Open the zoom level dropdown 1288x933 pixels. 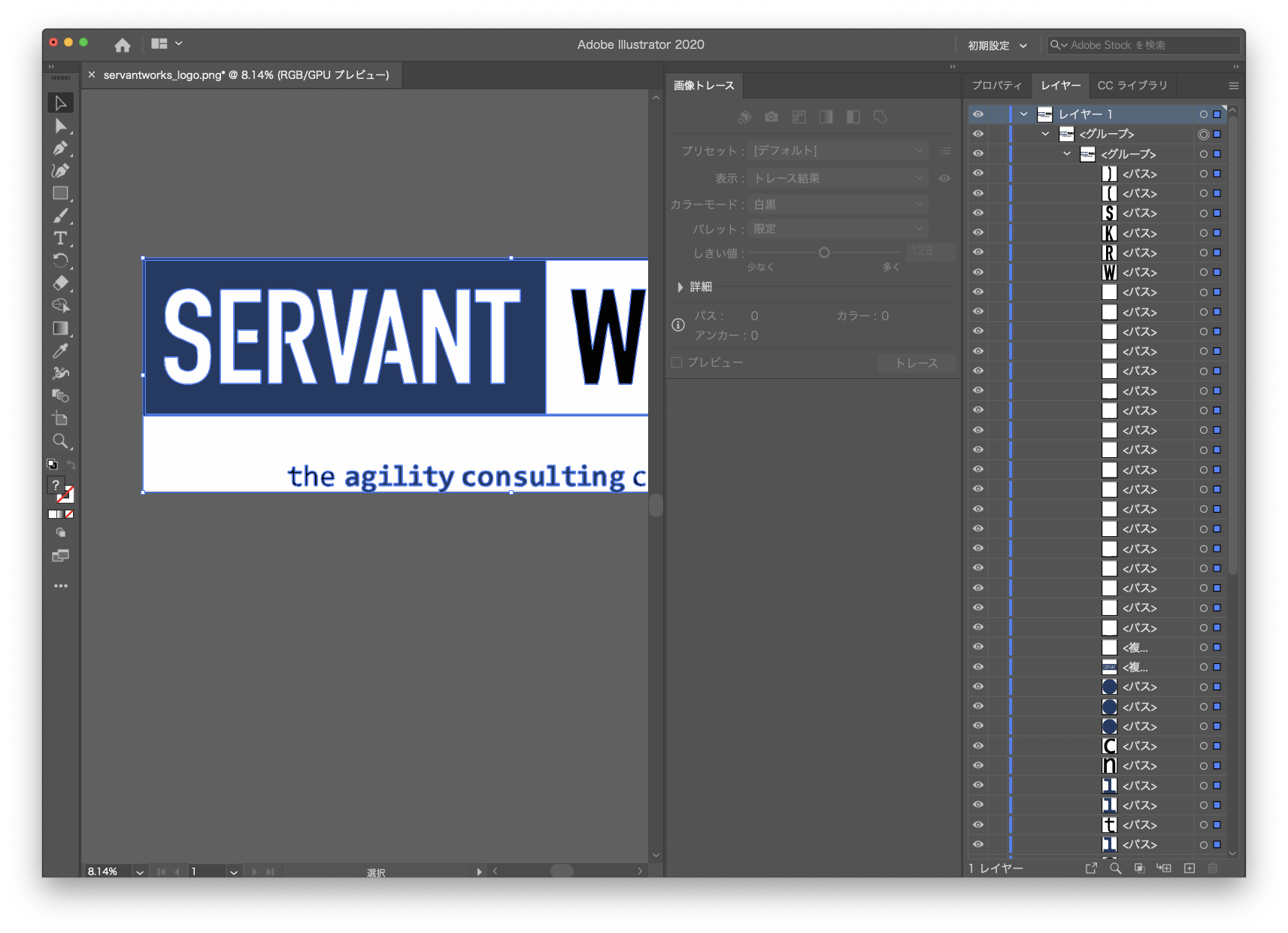[x=140, y=872]
